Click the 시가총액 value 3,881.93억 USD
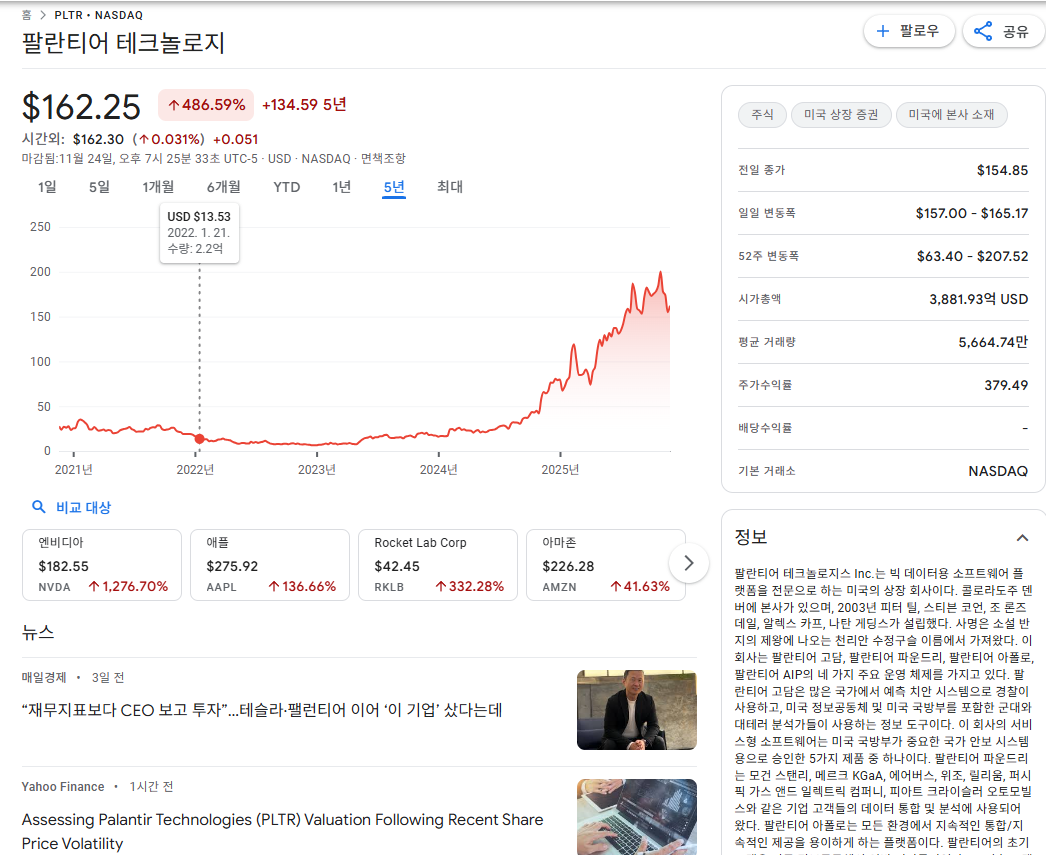The width and height of the screenshot is (1046, 855). click(x=979, y=299)
